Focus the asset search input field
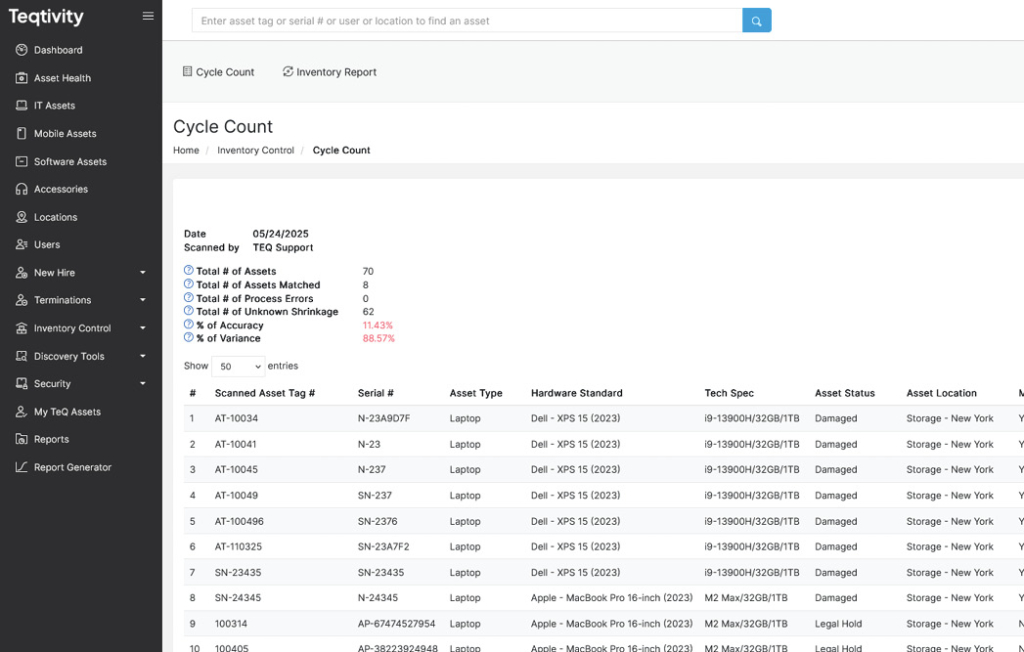The width and height of the screenshot is (1024, 652). [x=467, y=20]
